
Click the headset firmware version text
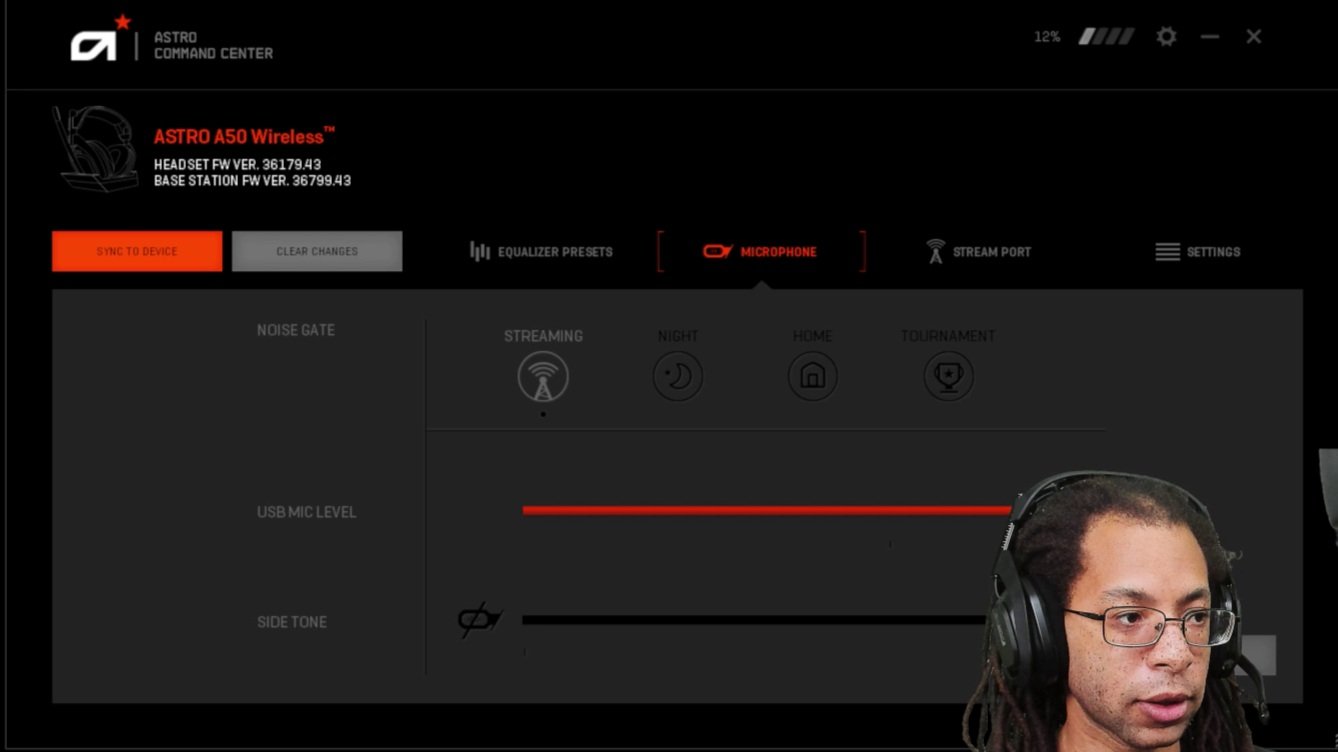pyautogui.click(x=238, y=164)
